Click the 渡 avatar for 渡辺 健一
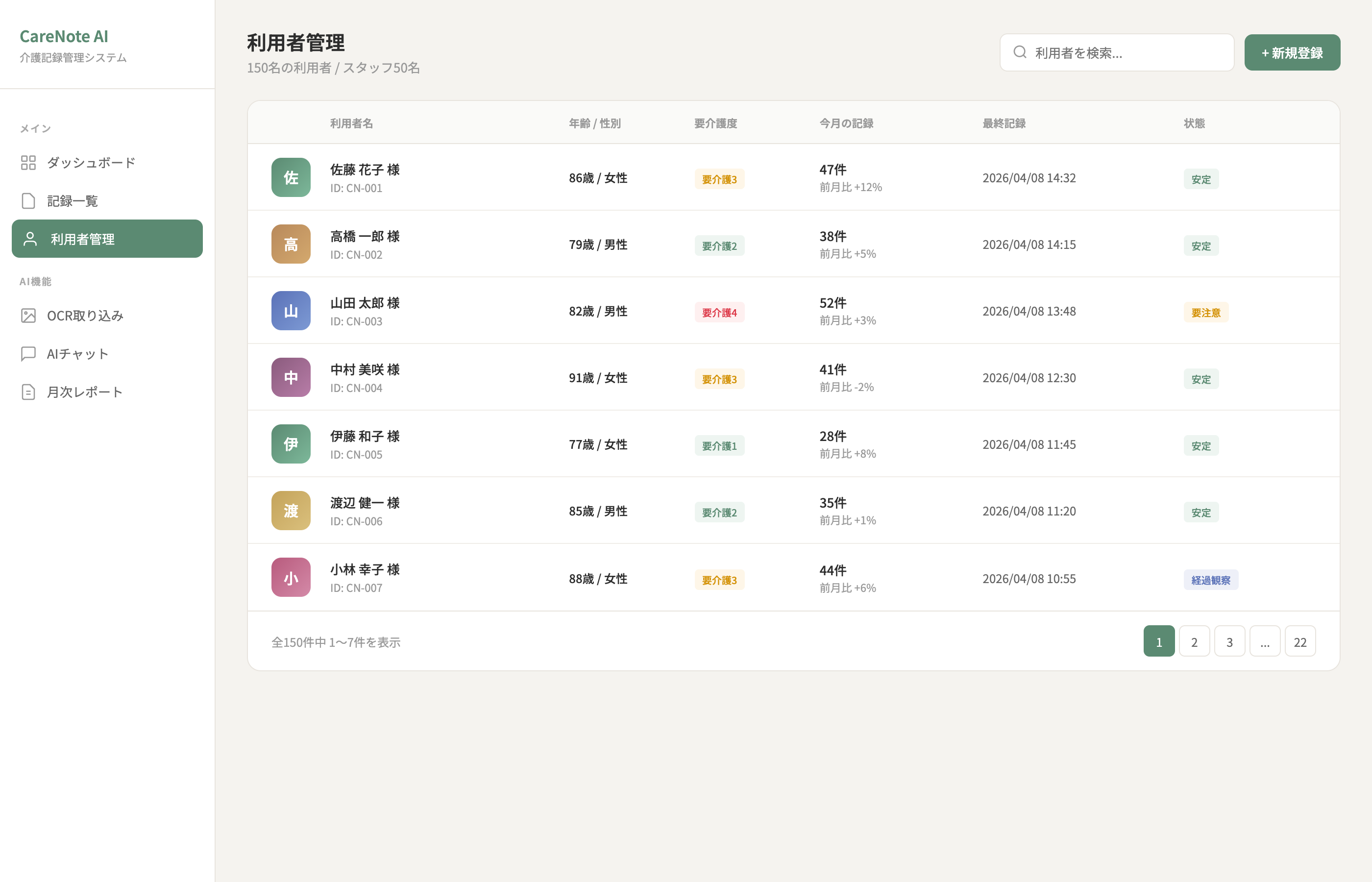This screenshot has width=1372, height=882. pyautogui.click(x=291, y=511)
